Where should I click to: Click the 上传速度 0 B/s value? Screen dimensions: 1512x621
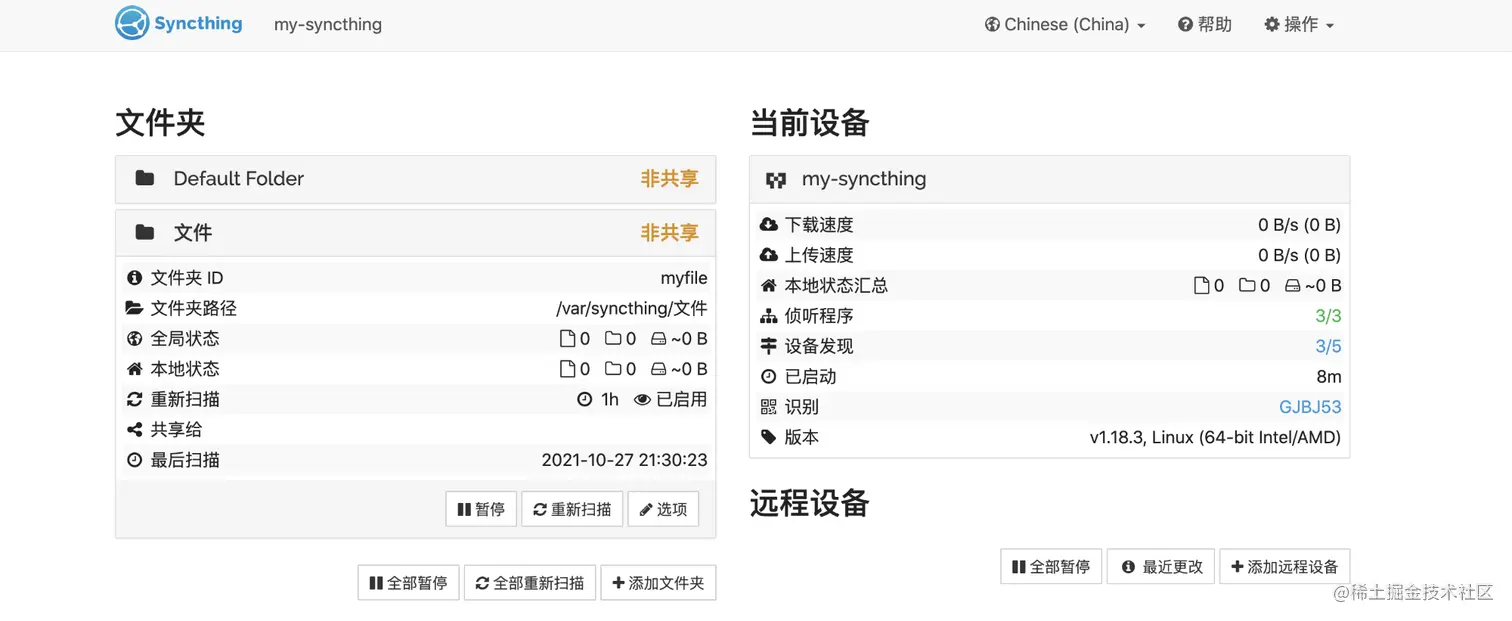click(1300, 255)
